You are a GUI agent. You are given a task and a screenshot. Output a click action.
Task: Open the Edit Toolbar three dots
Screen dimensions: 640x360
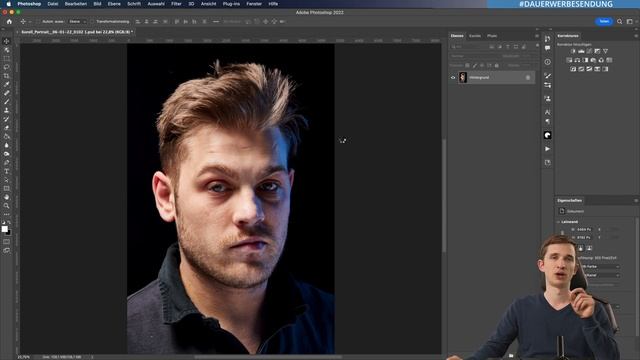click(7, 214)
